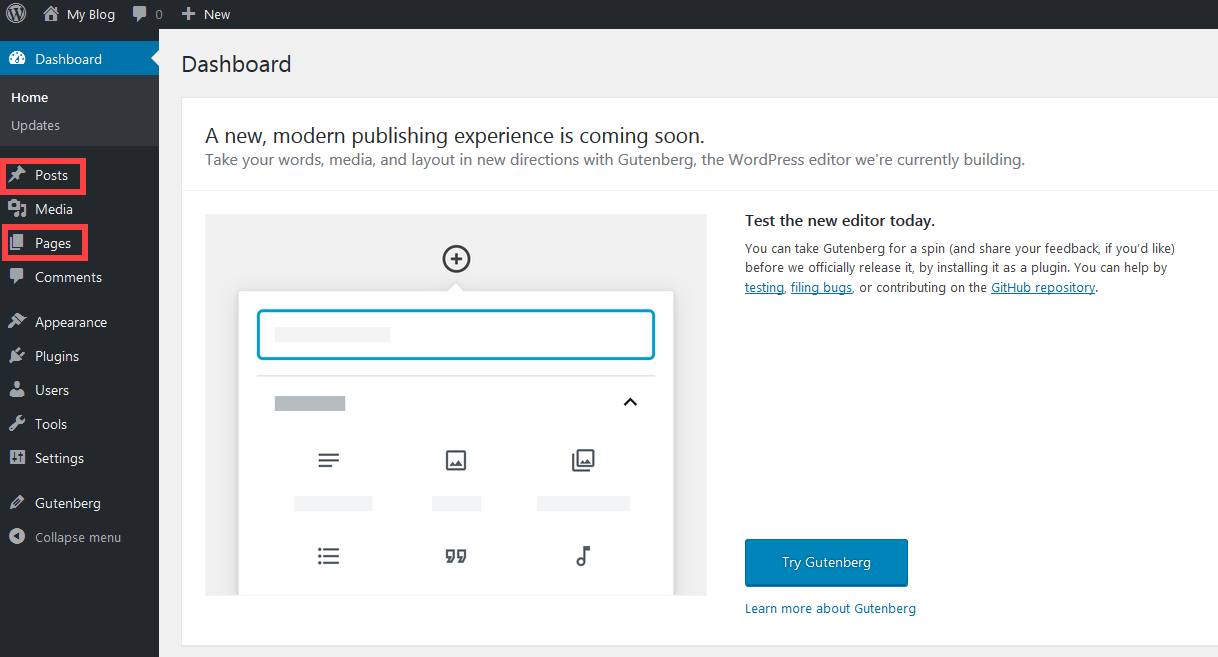The image size is (1218, 657).
Task: Click the Gutenberg pencil icon
Action: [x=17, y=503]
